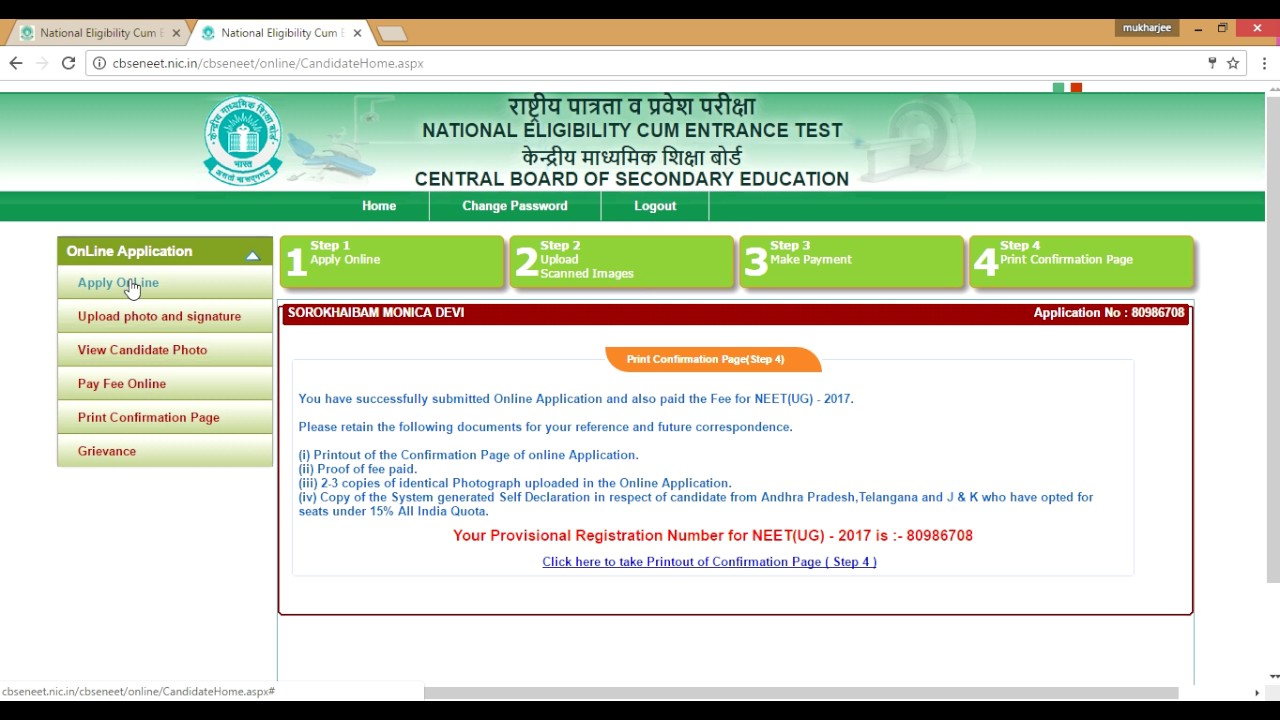Click the vertical page scrollbar
1280x720 pixels.
pos(1272,340)
